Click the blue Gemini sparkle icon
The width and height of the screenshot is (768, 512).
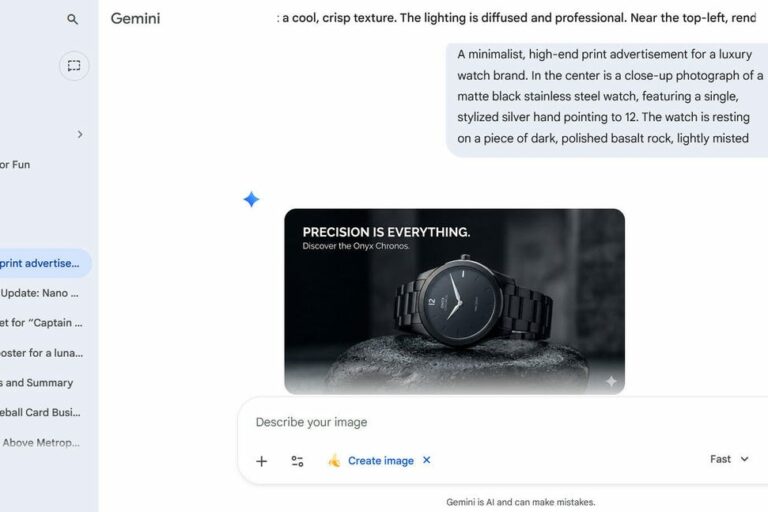point(251,200)
